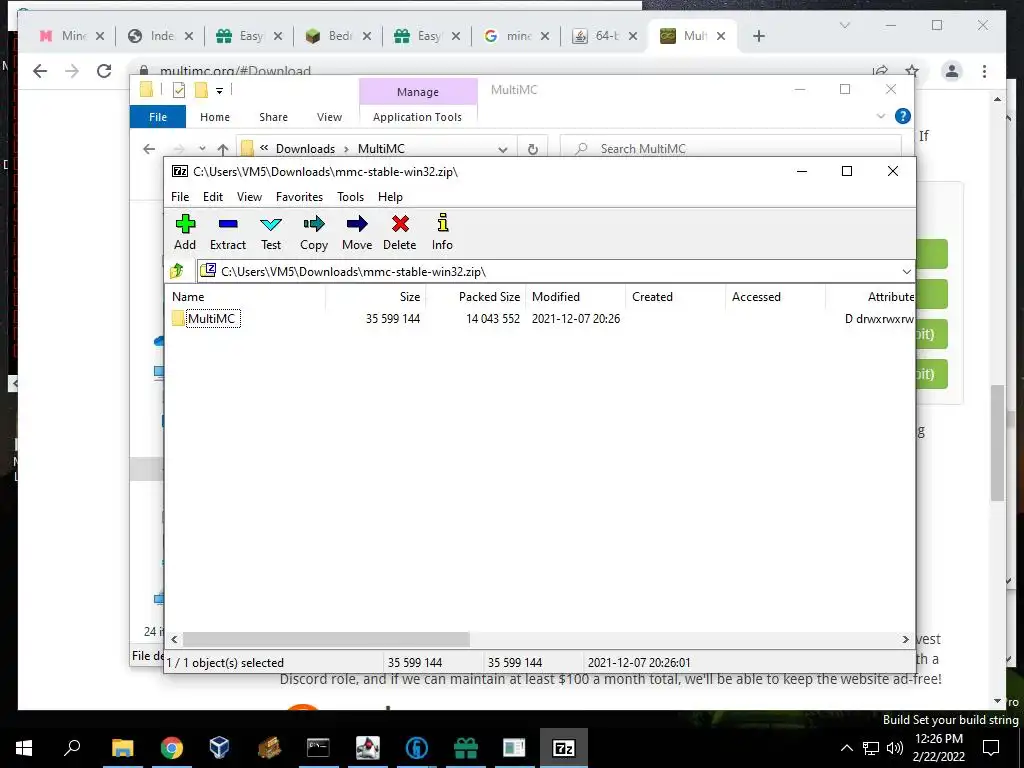Click the Move toolbar icon in 7-Zip
The width and height of the screenshot is (1024, 768).
tap(357, 232)
